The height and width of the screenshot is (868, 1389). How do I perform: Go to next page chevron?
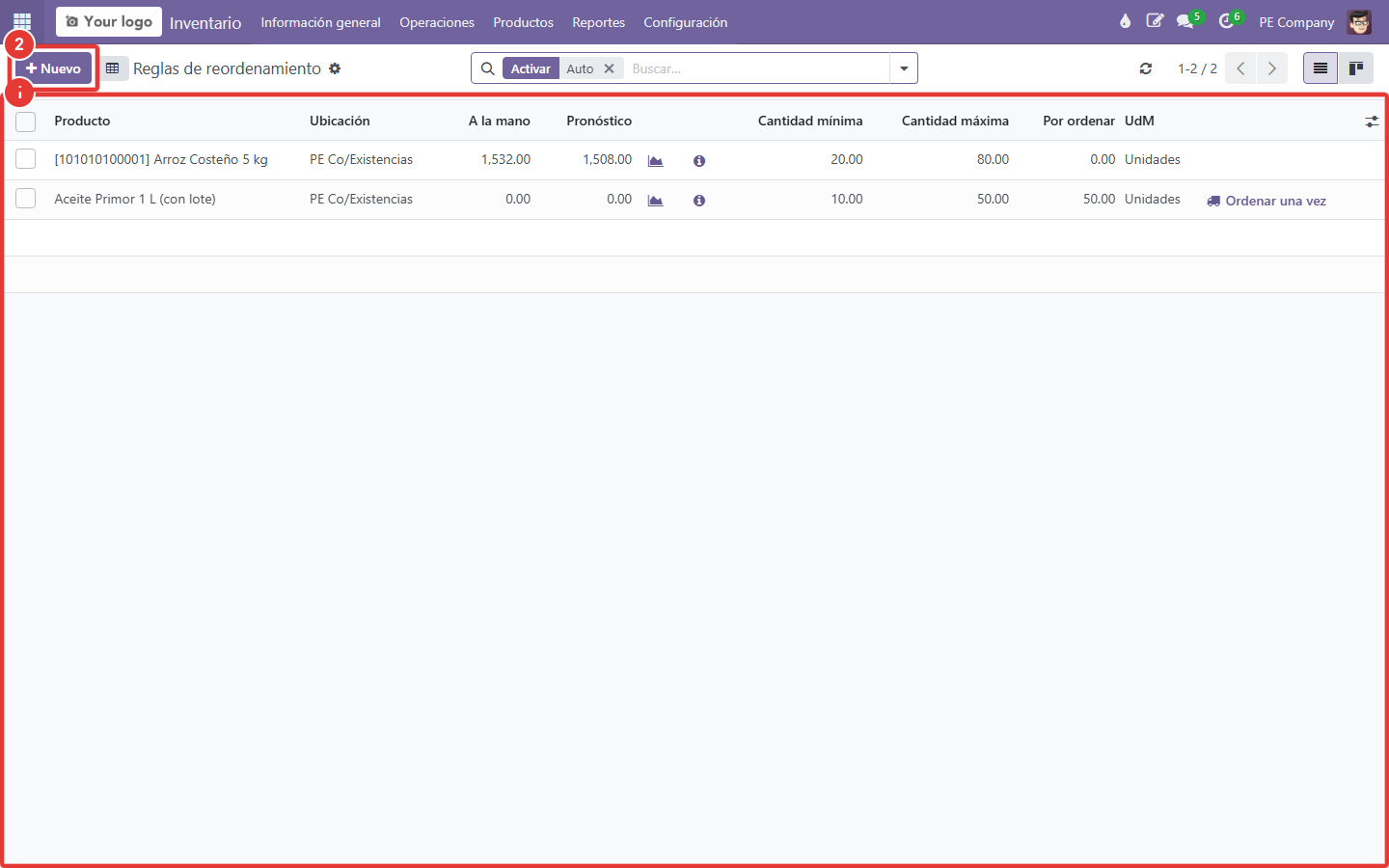(x=1272, y=68)
